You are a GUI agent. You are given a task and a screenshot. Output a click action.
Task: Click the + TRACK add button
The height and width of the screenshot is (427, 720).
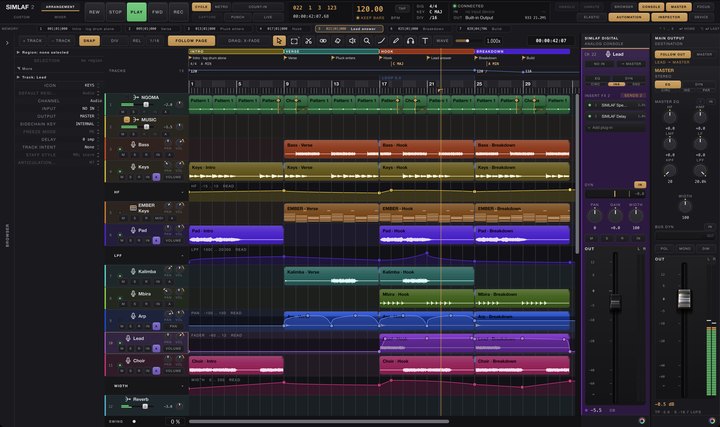(31, 40)
